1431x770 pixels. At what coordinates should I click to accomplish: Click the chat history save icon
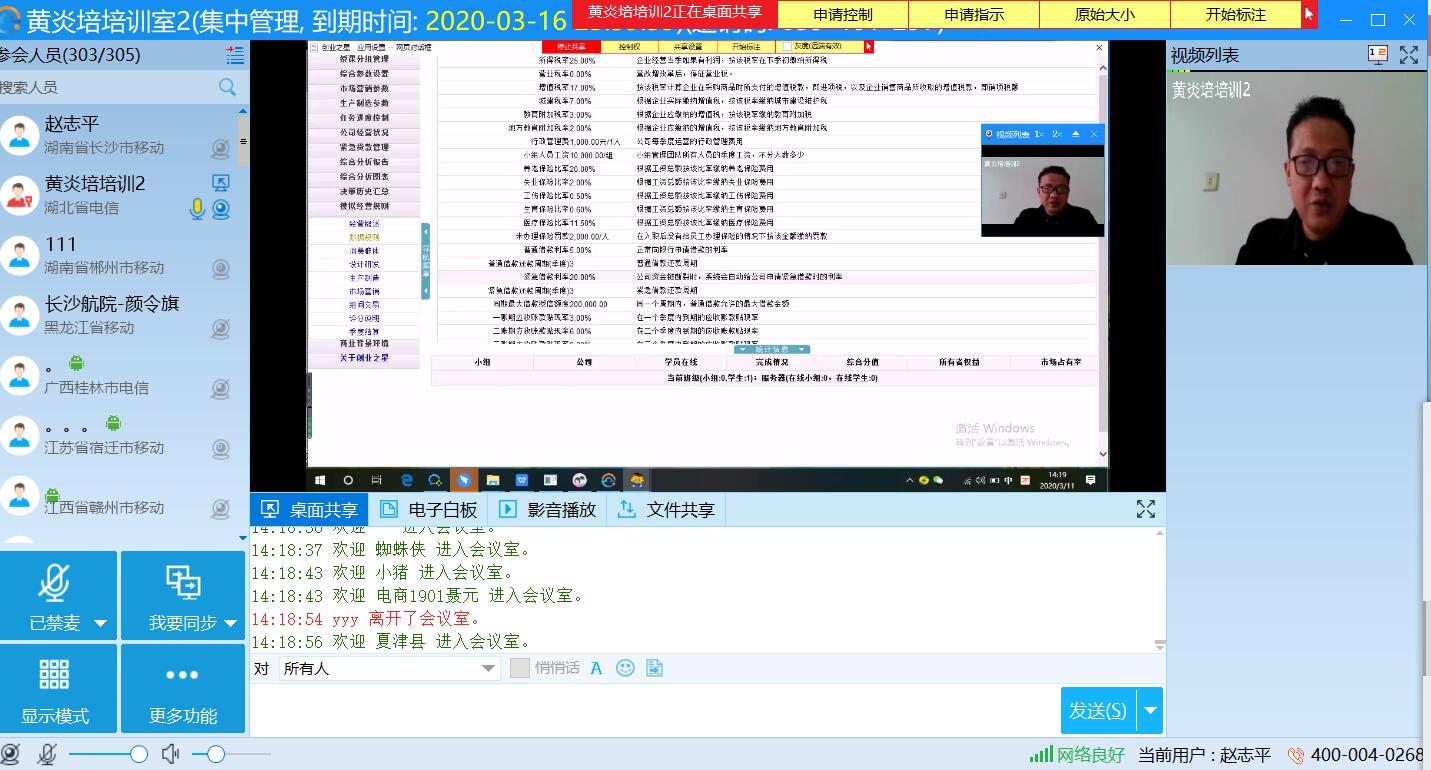tap(654, 668)
